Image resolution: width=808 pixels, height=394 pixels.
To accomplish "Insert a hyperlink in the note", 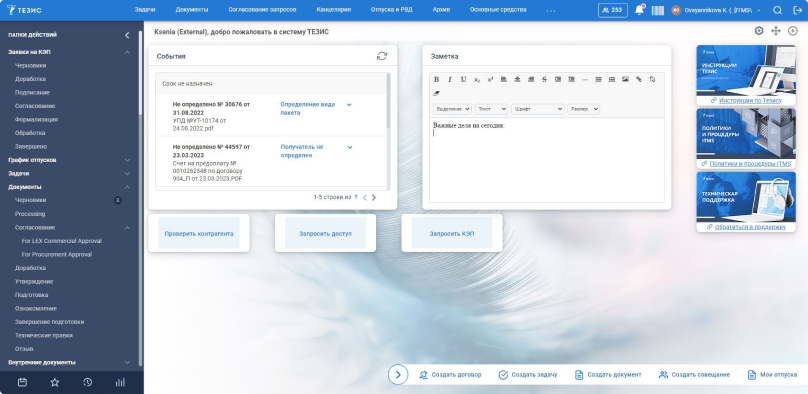I will (639, 79).
